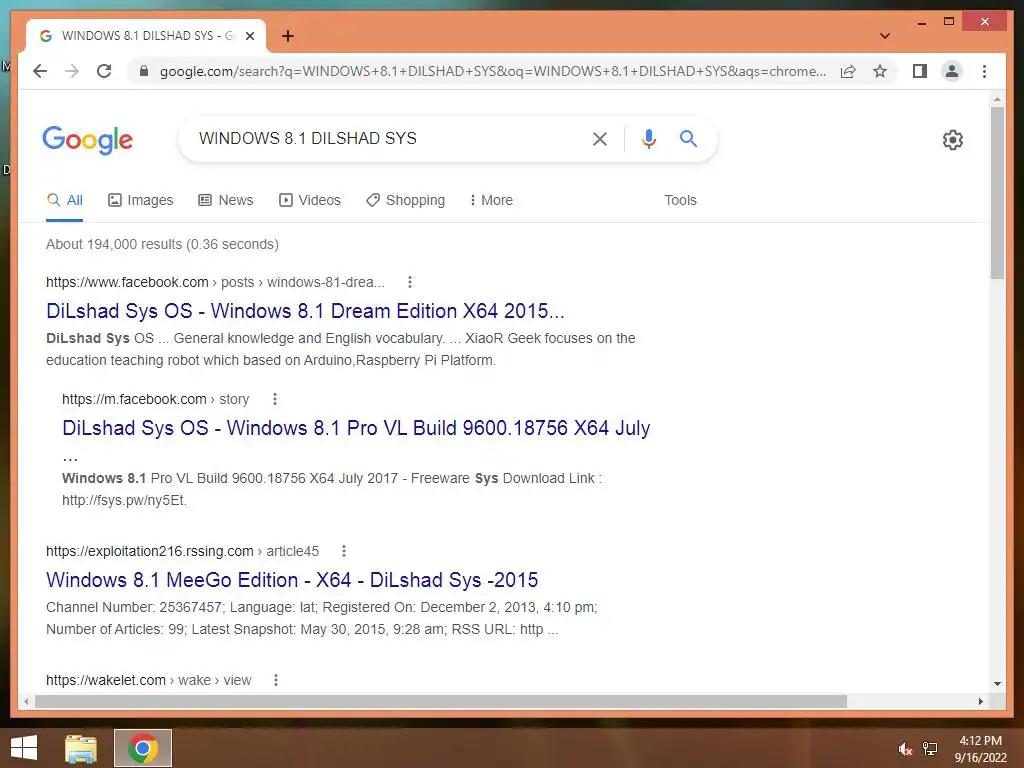
Task: Open options for the m.facebook.com story result
Action: click(275, 399)
